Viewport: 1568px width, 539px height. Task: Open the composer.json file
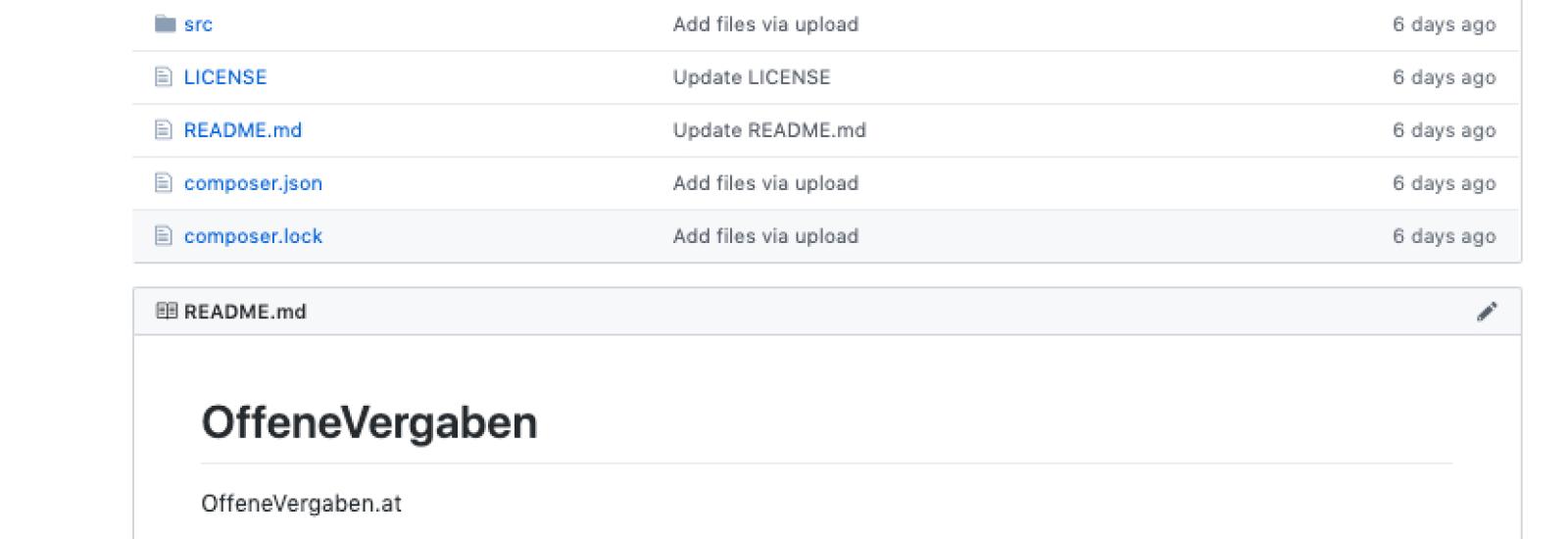pyautogui.click(x=253, y=183)
